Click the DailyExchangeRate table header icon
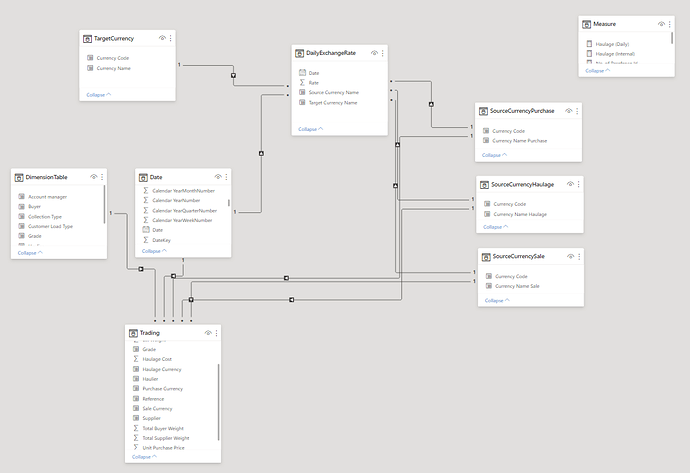The width and height of the screenshot is (690, 473). pyautogui.click(x=299, y=53)
